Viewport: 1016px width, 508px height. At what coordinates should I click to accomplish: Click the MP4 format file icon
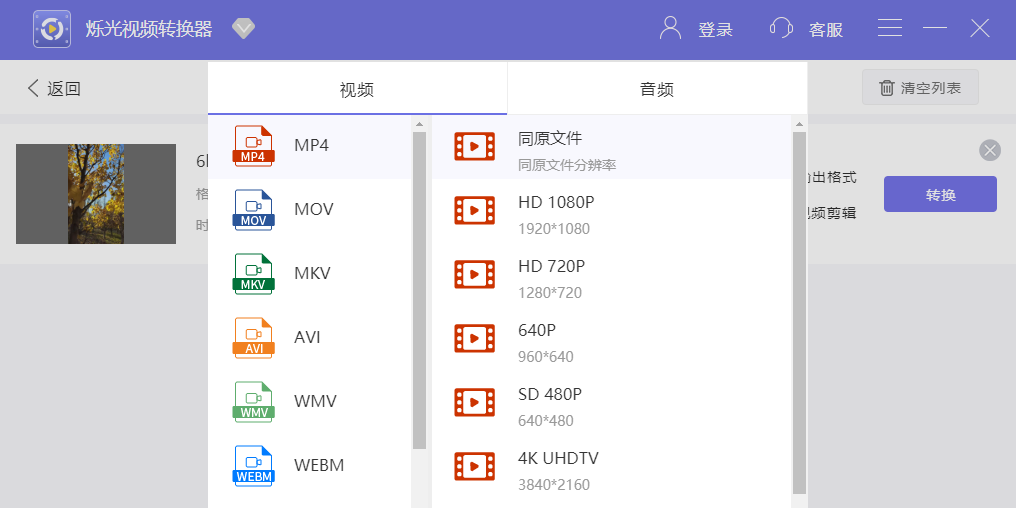point(253,146)
